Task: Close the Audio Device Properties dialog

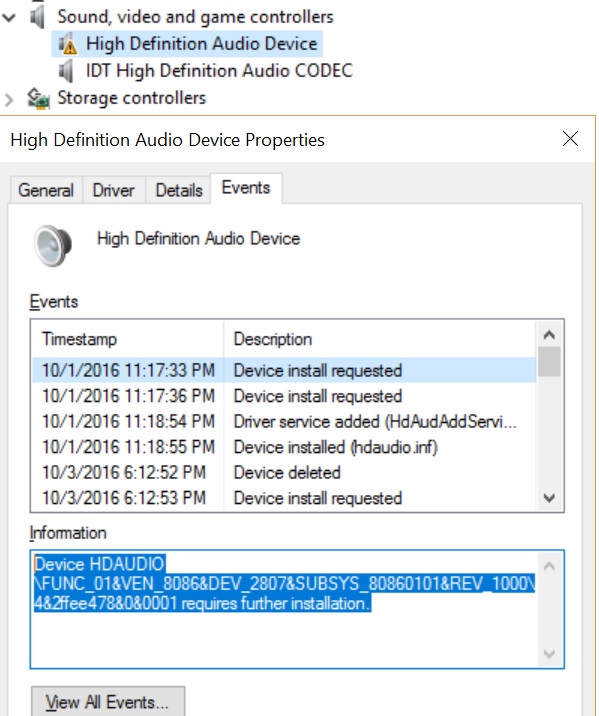Action: pyautogui.click(x=571, y=139)
